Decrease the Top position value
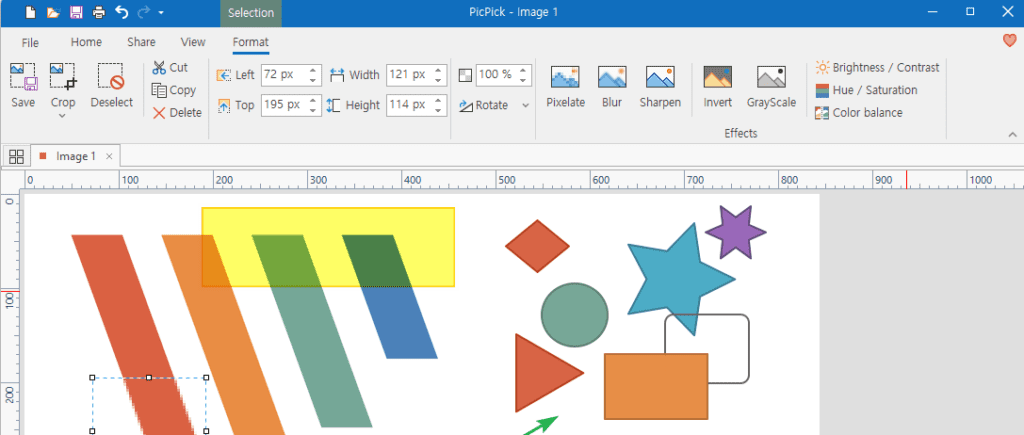The width and height of the screenshot is (1024, 435). pyautogui.click(x=313, y=110)
